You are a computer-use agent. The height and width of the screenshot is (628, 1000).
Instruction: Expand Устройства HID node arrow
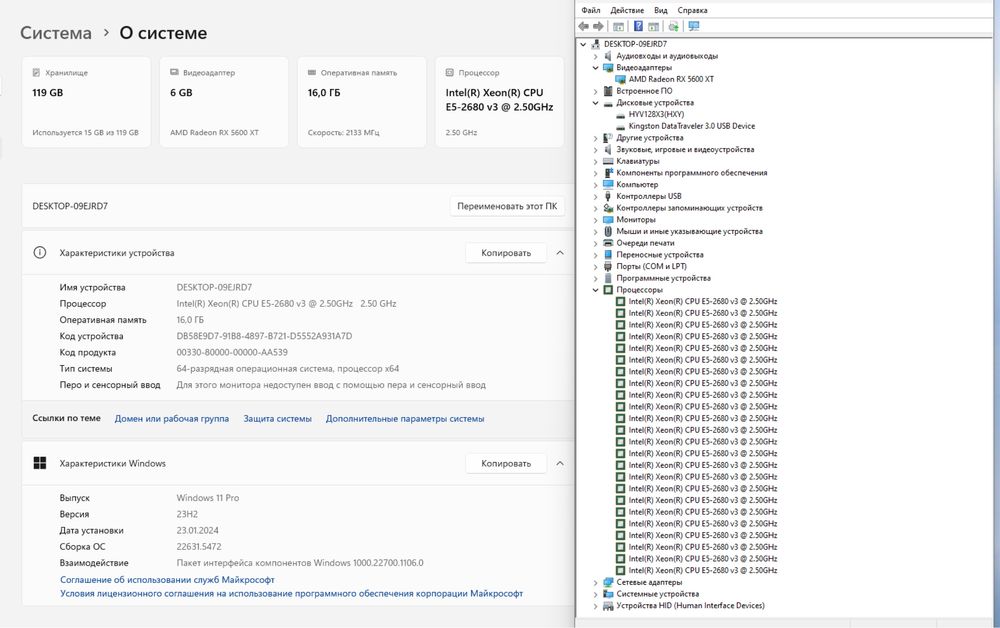tap(596, 606)
